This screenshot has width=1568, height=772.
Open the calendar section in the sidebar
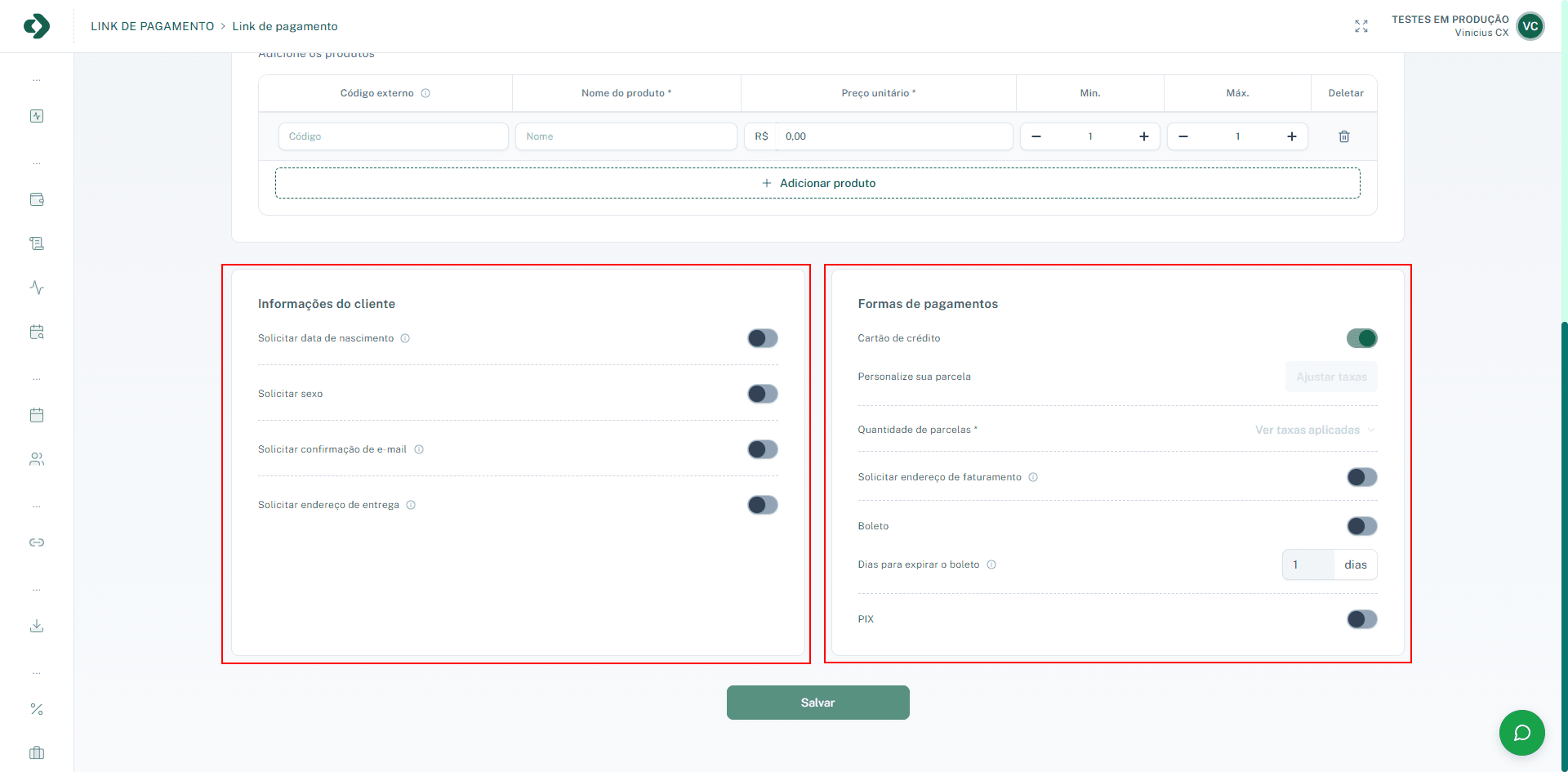click(x=37, y=414)
